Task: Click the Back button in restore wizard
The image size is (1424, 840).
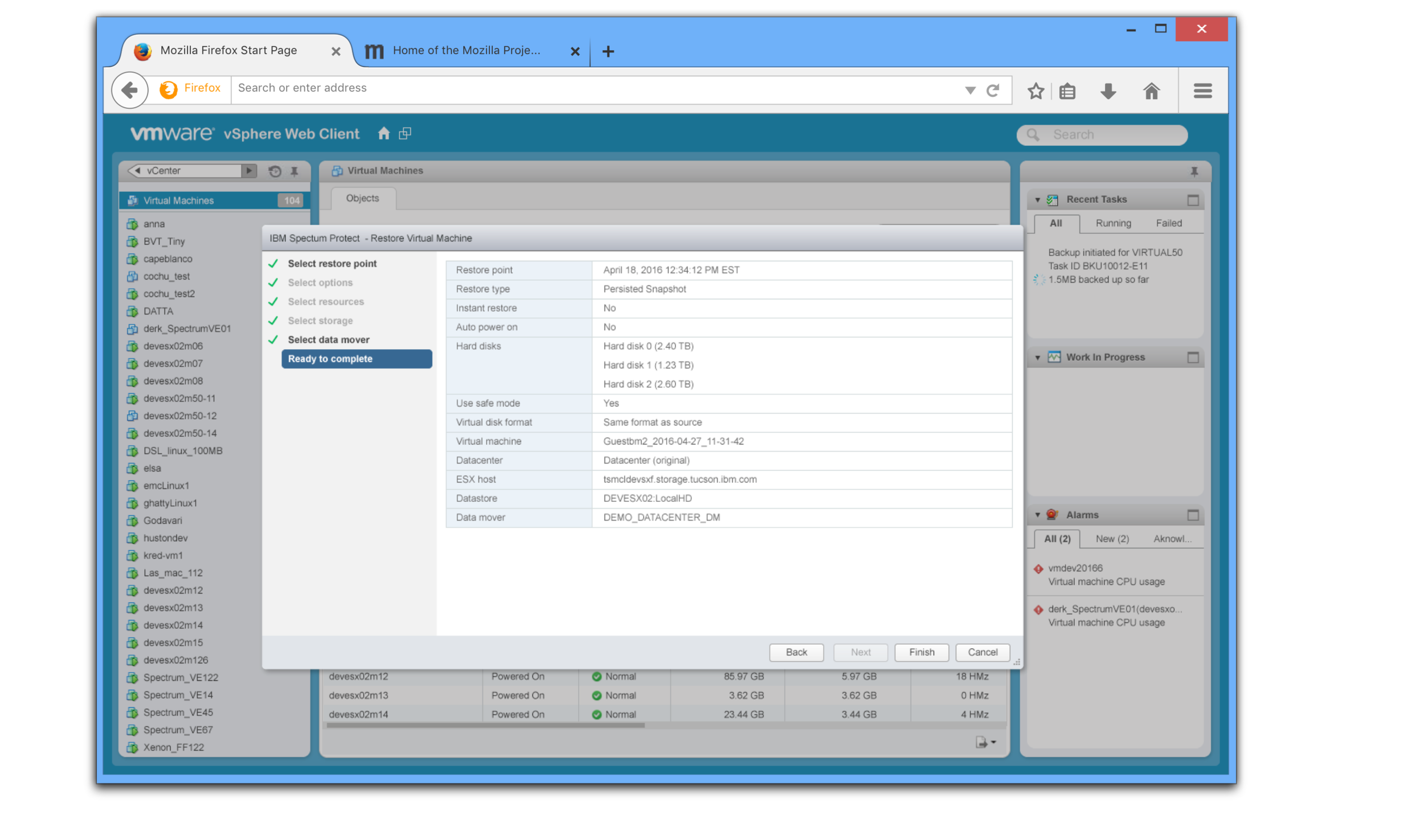Action: tap(796, 652)
